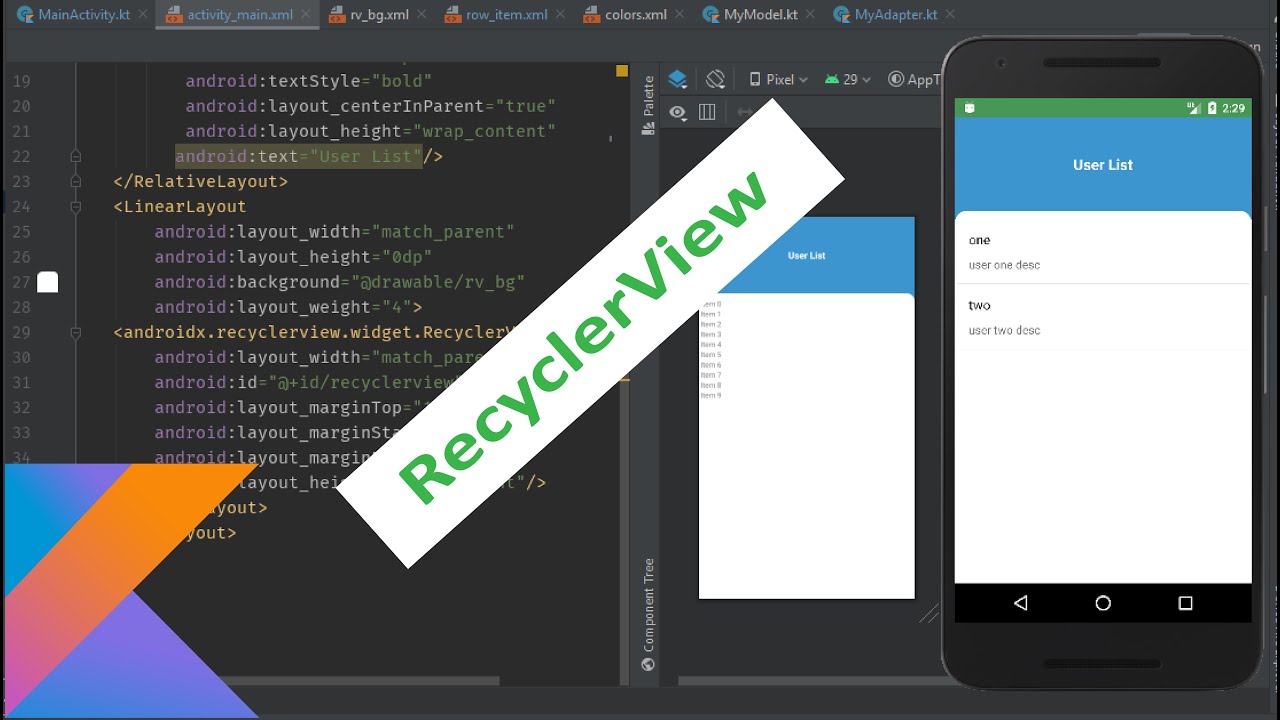Click the layout_centerInParent attribute line

(x=370, y=106)
